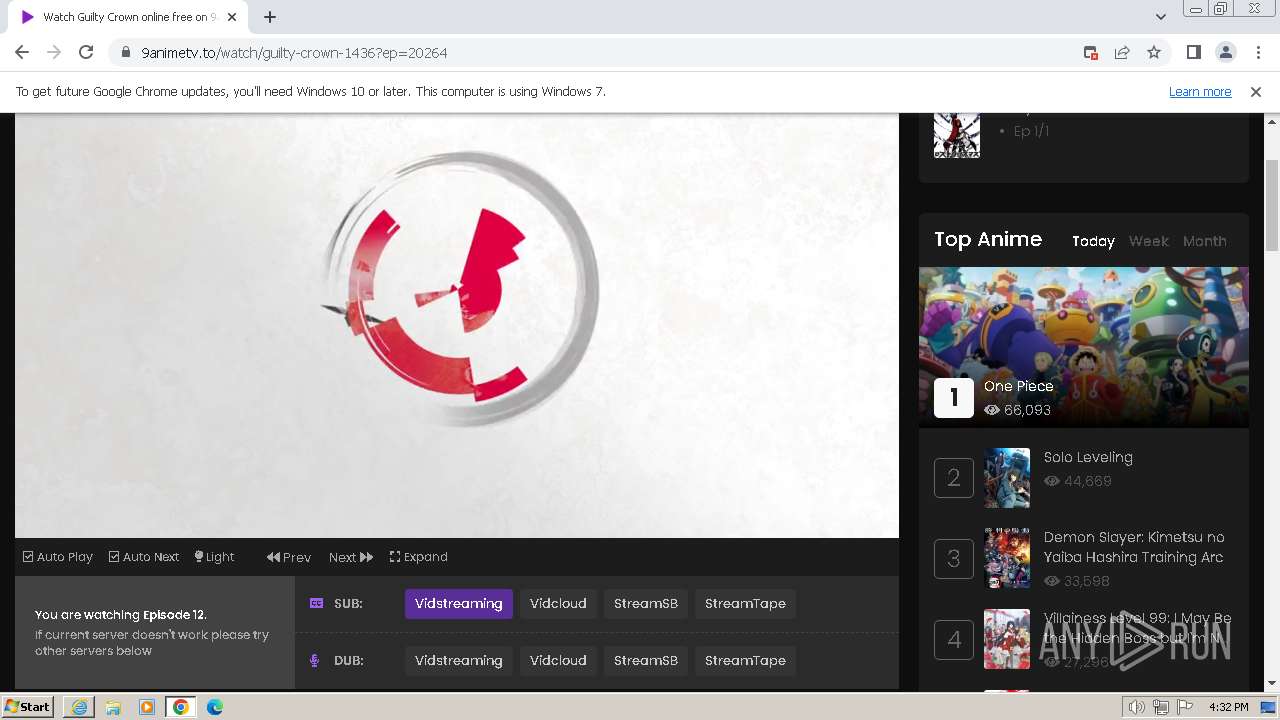Dismiss the Chrome update notice
Image resolution: width=1280 pixels, height=720 pixels.
point(1256,92)
